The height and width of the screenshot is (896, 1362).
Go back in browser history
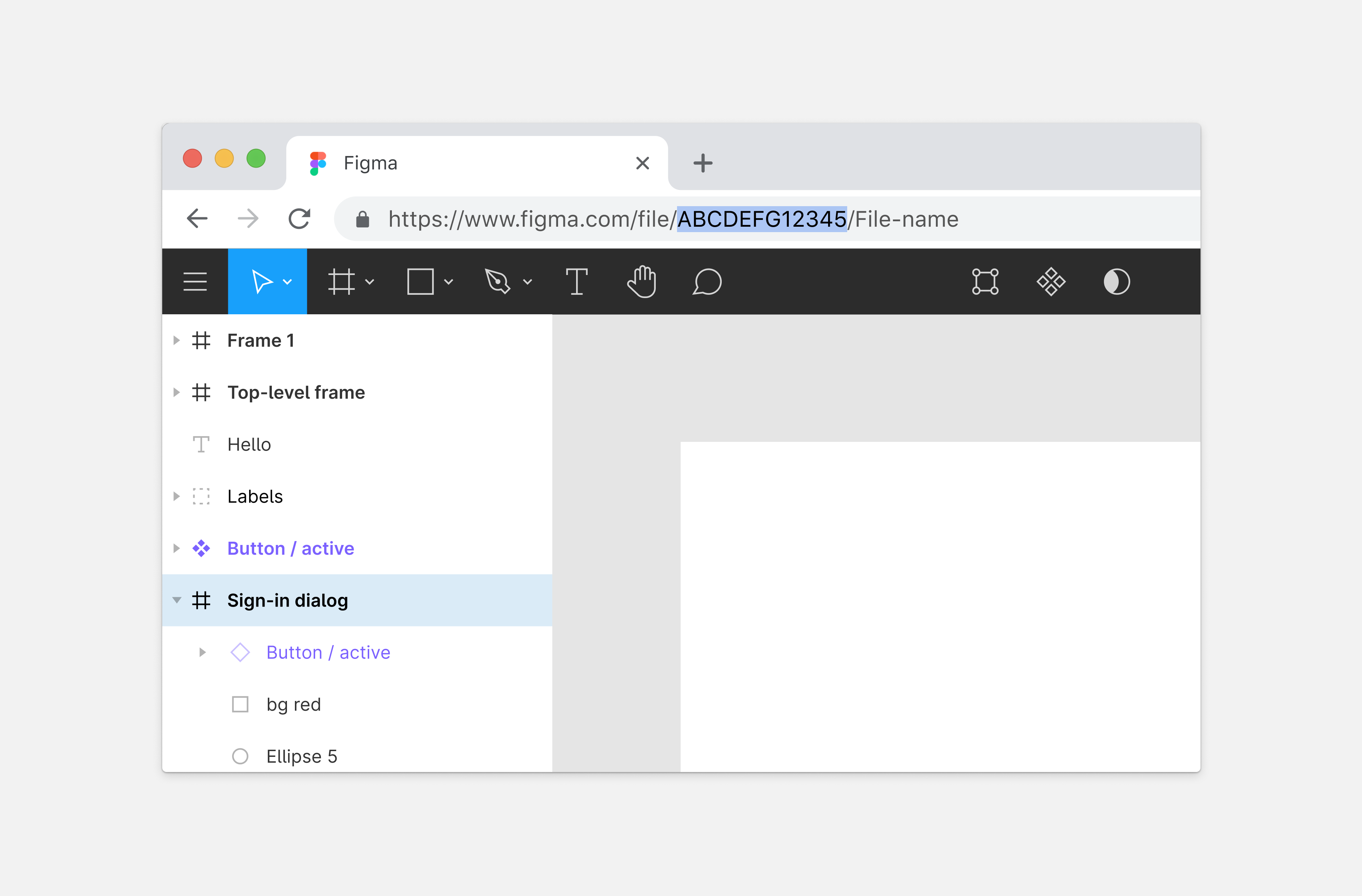[x=197, y=218]
